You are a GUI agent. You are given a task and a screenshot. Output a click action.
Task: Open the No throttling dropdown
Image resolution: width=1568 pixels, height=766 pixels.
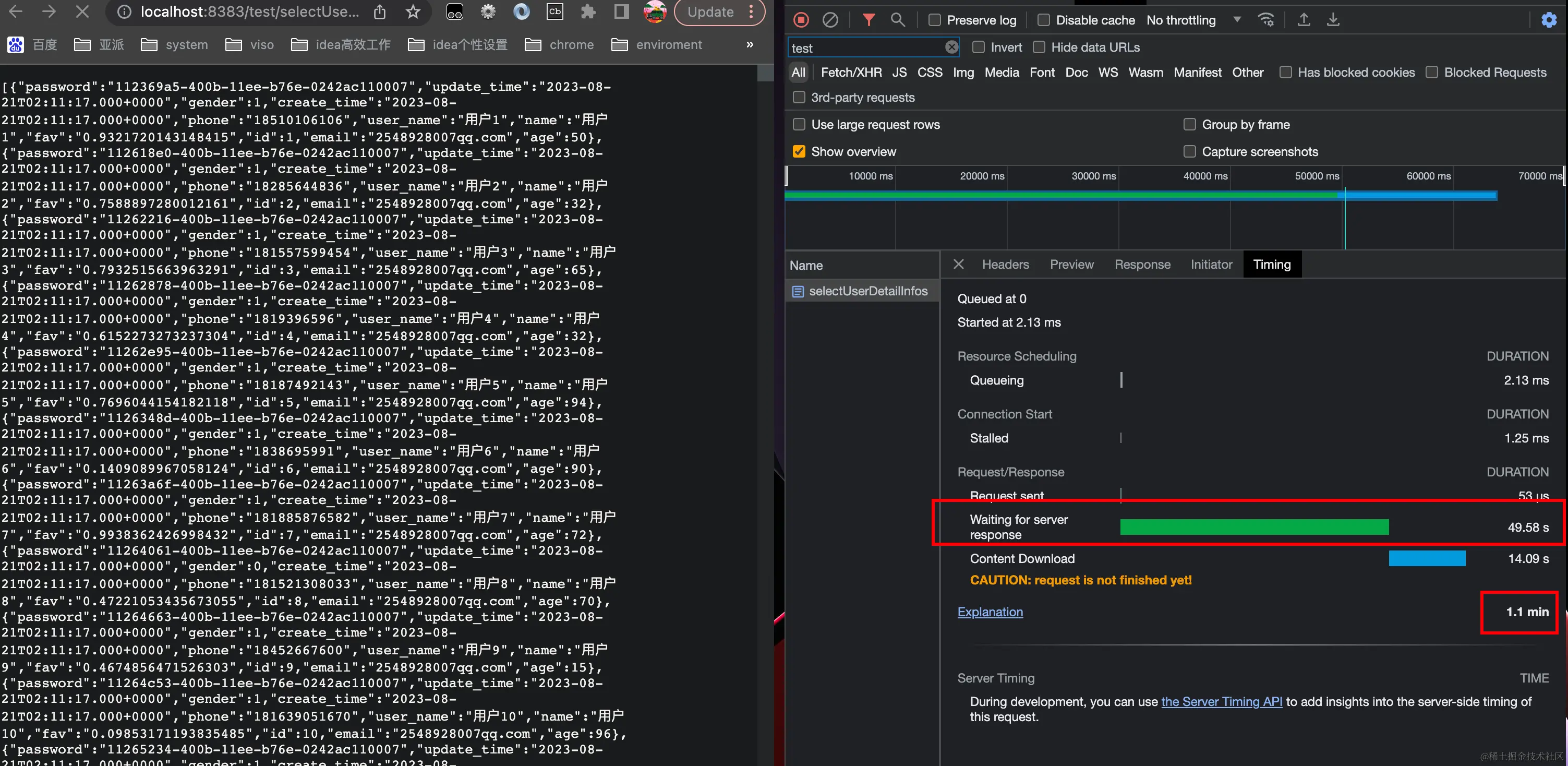click(1193, 20)
